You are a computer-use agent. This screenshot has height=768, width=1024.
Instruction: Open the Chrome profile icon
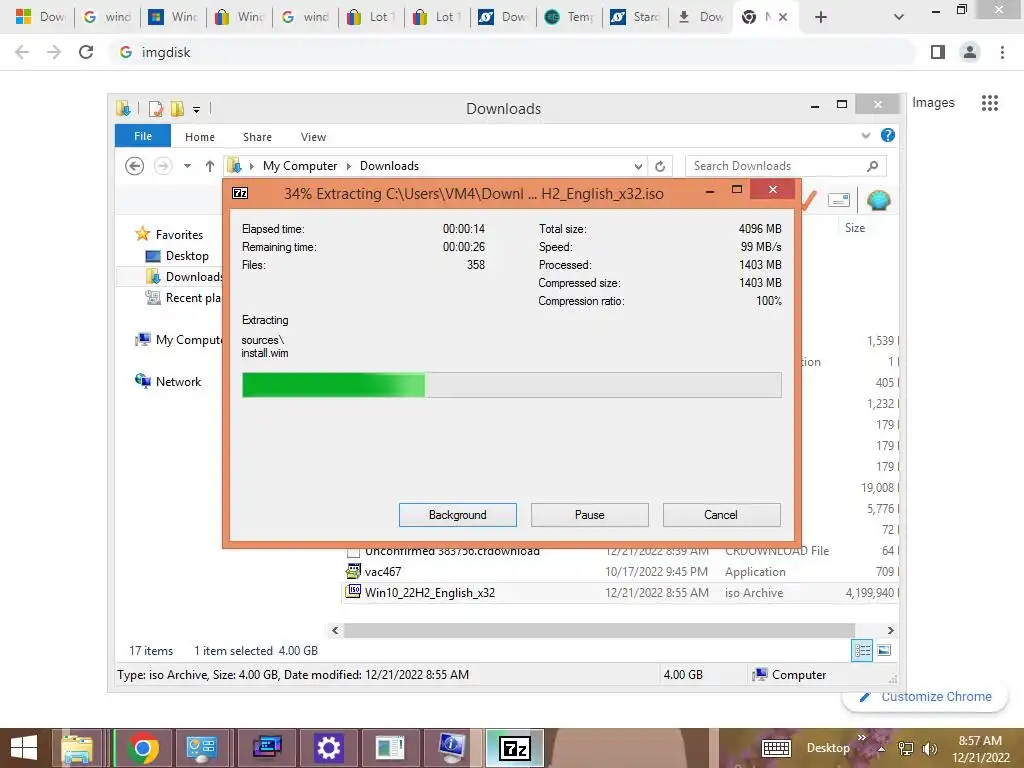click(x=970, y=52)
